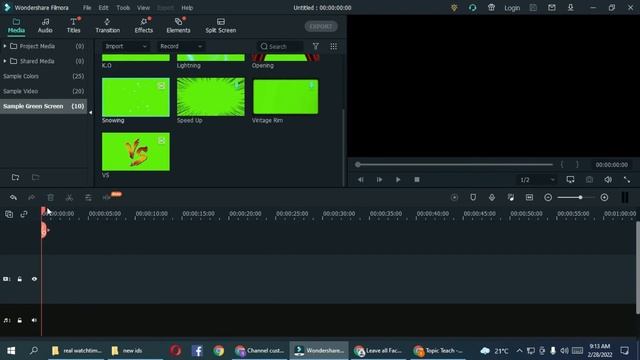Click the Login link
This screenshot has width=640, height=360.
click(x=512, y=8)
